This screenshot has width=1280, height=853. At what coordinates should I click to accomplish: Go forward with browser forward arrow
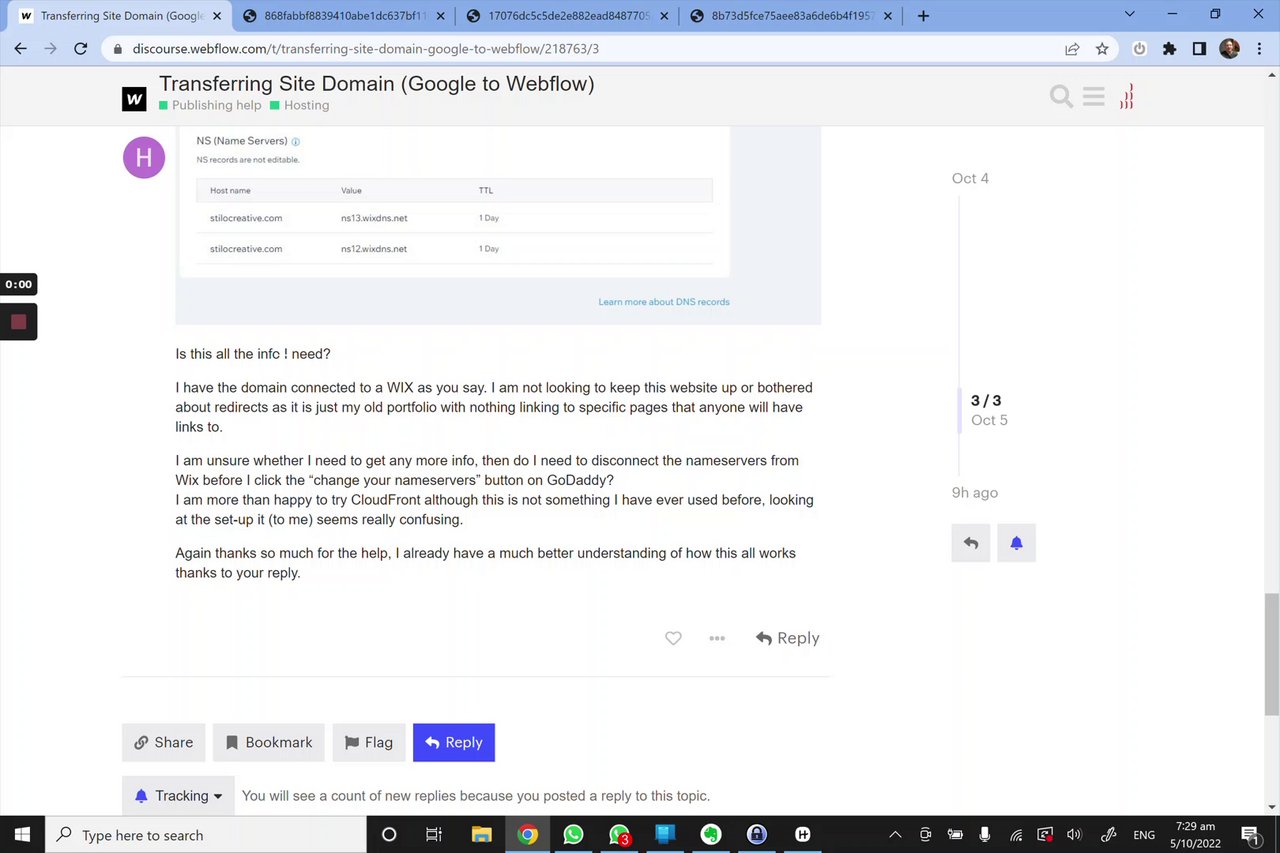point(50,48)
